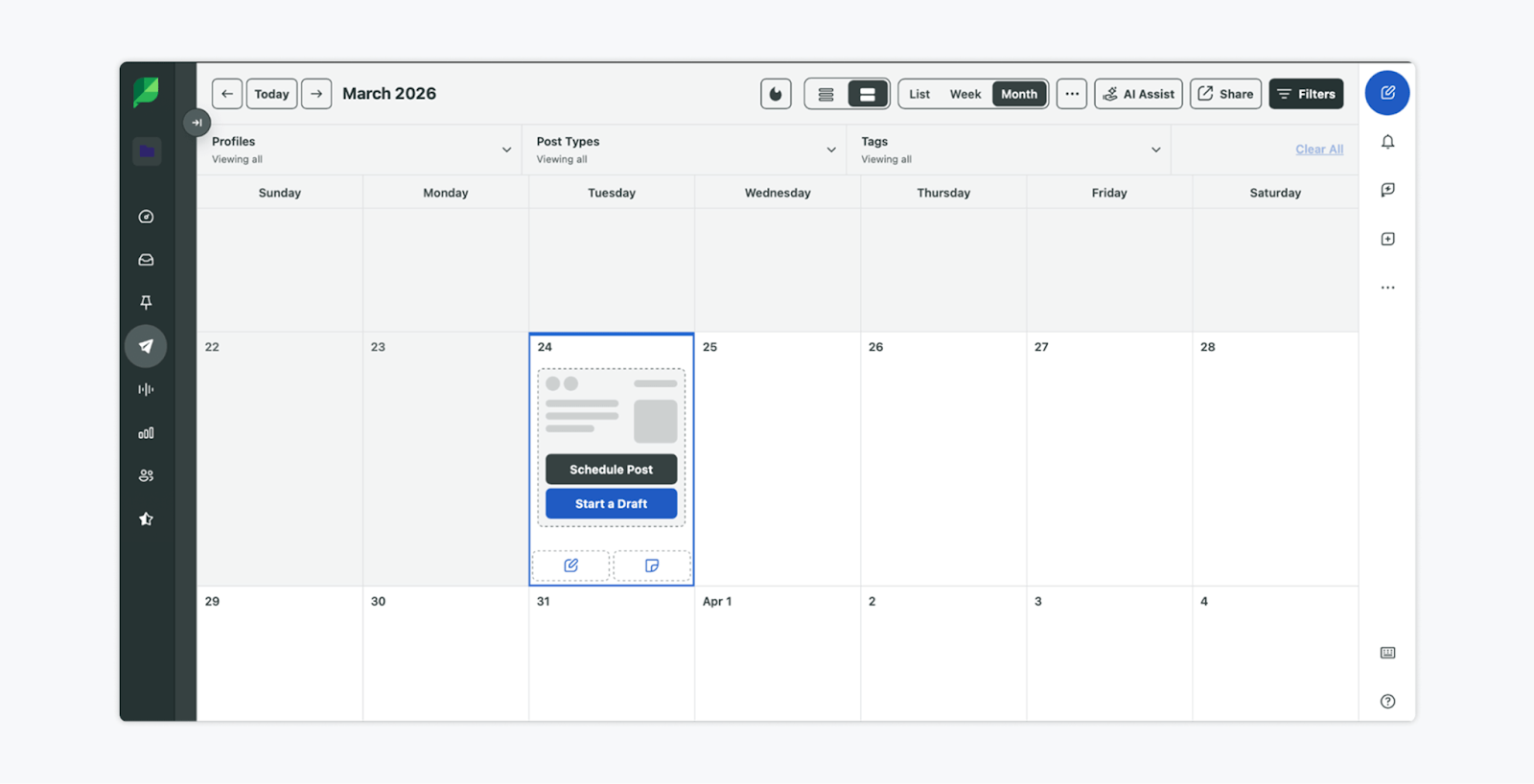Open the help question mark icon
Image resolution: width=1534 pixels, height=784 pixels.
1387,702
